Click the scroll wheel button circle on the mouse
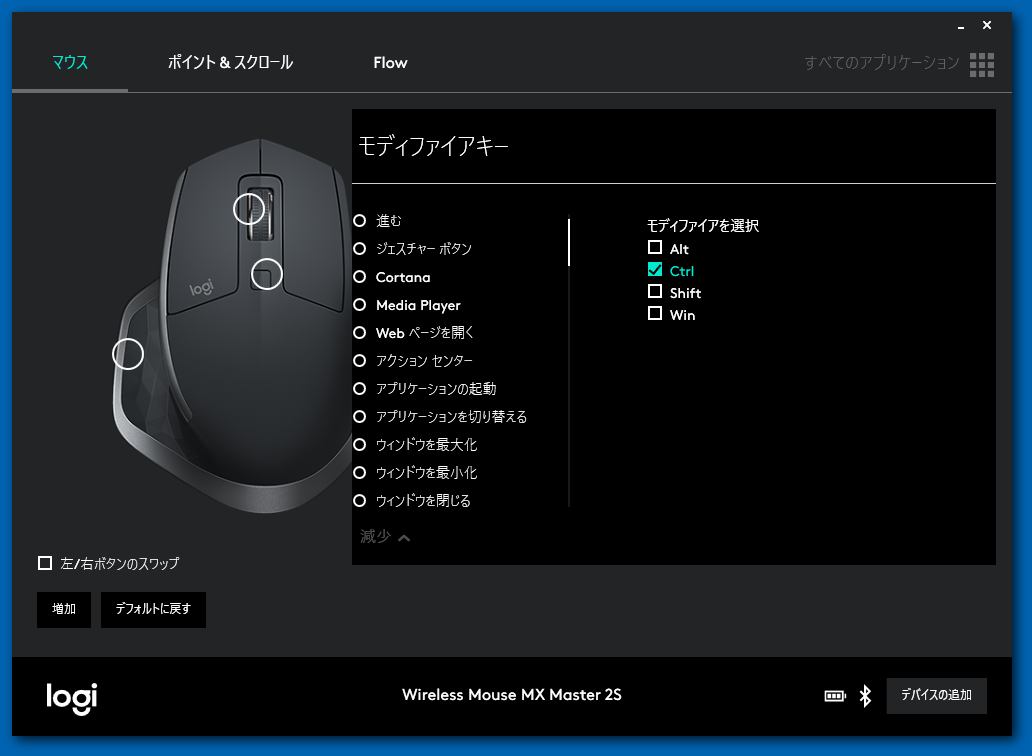The height and width of the screenshot is (756, 1032). click(250, 209)
